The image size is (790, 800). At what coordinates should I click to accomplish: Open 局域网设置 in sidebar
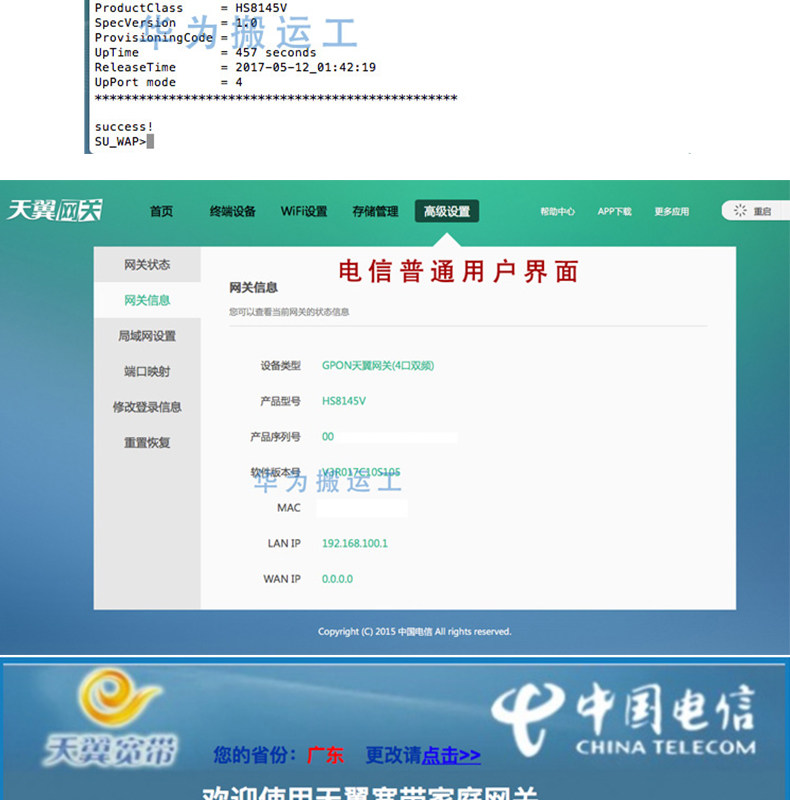147,336
